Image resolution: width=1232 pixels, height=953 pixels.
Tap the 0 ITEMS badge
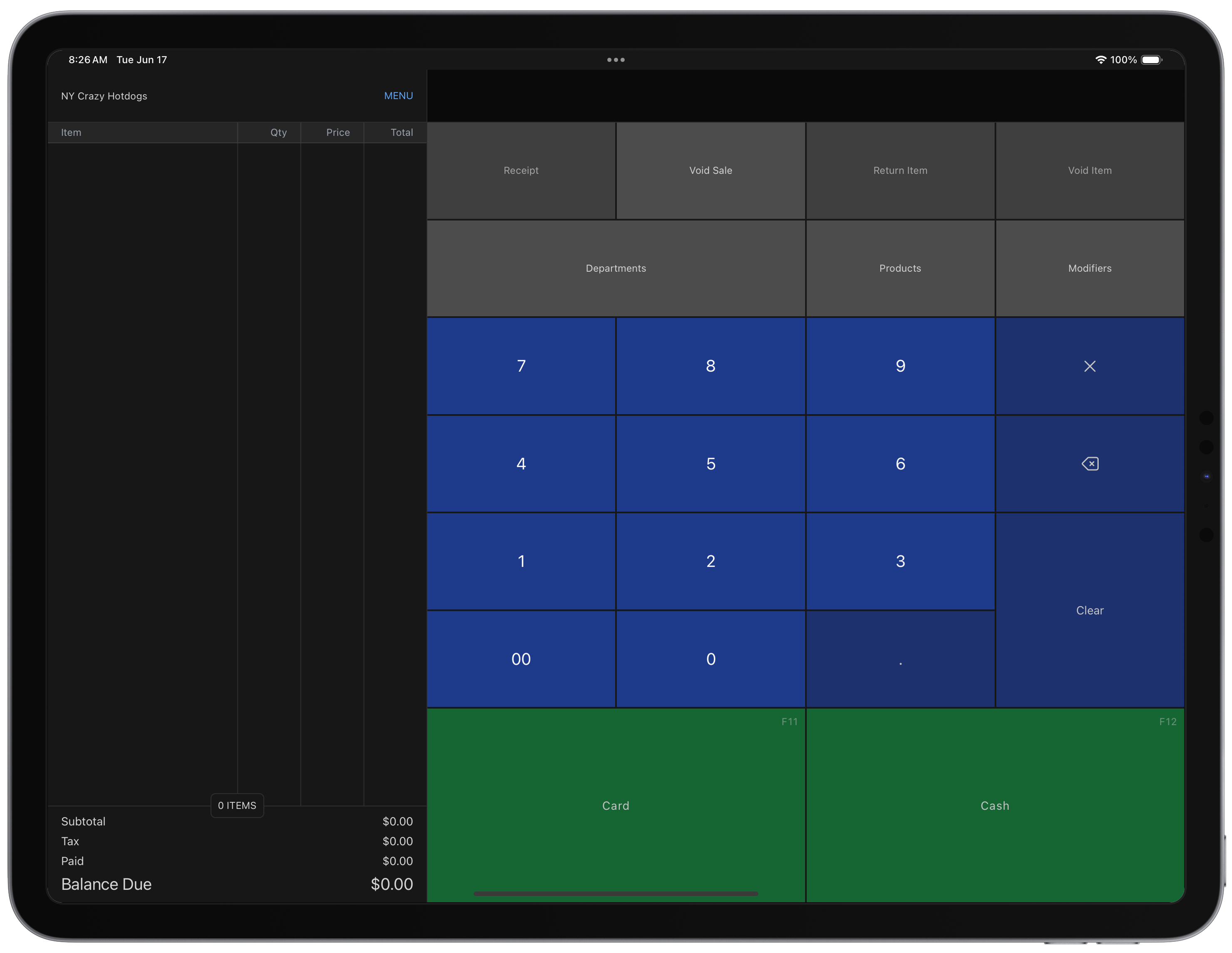pos(237,805)
